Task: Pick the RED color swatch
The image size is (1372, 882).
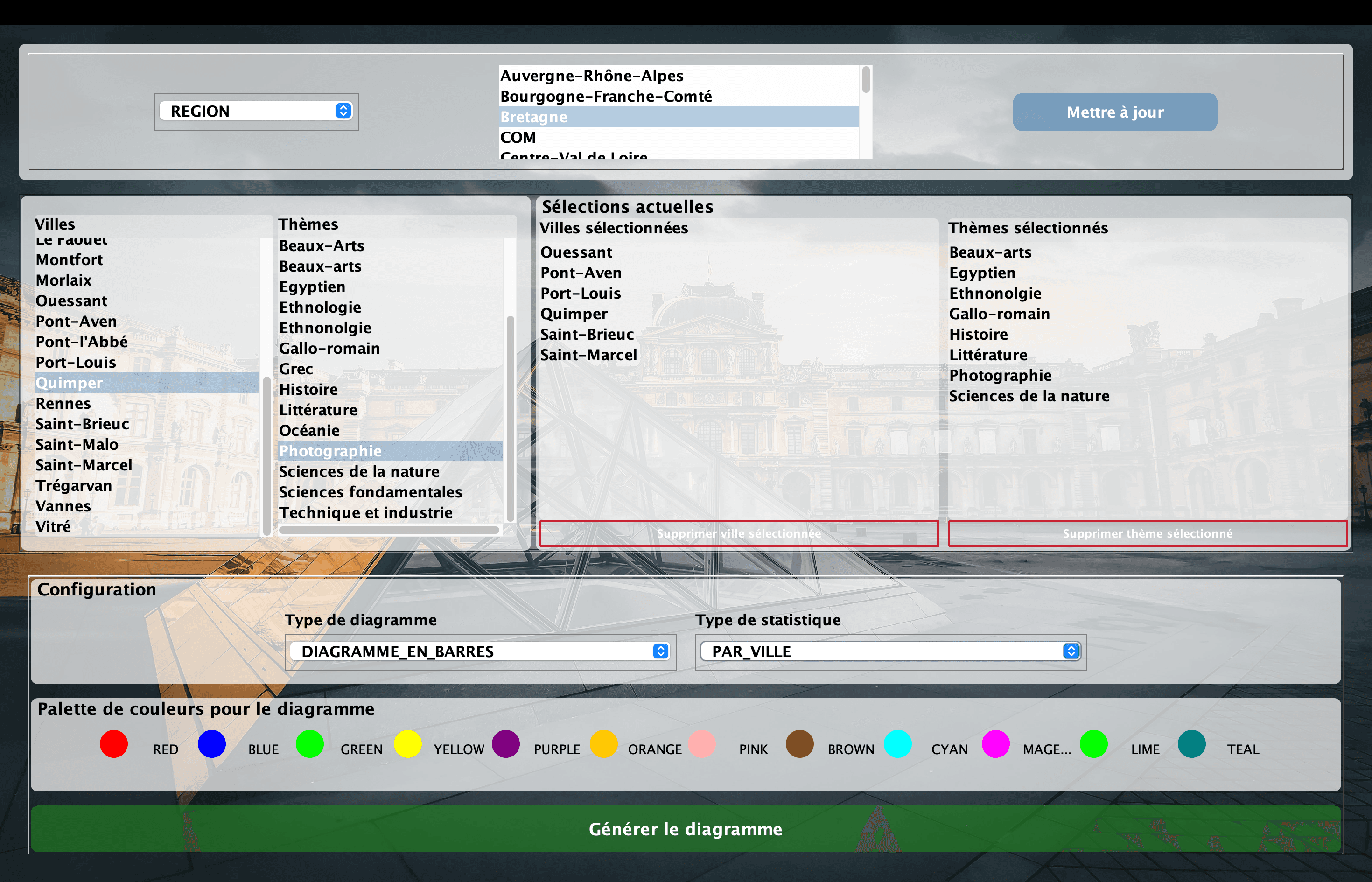Action: 113,744
